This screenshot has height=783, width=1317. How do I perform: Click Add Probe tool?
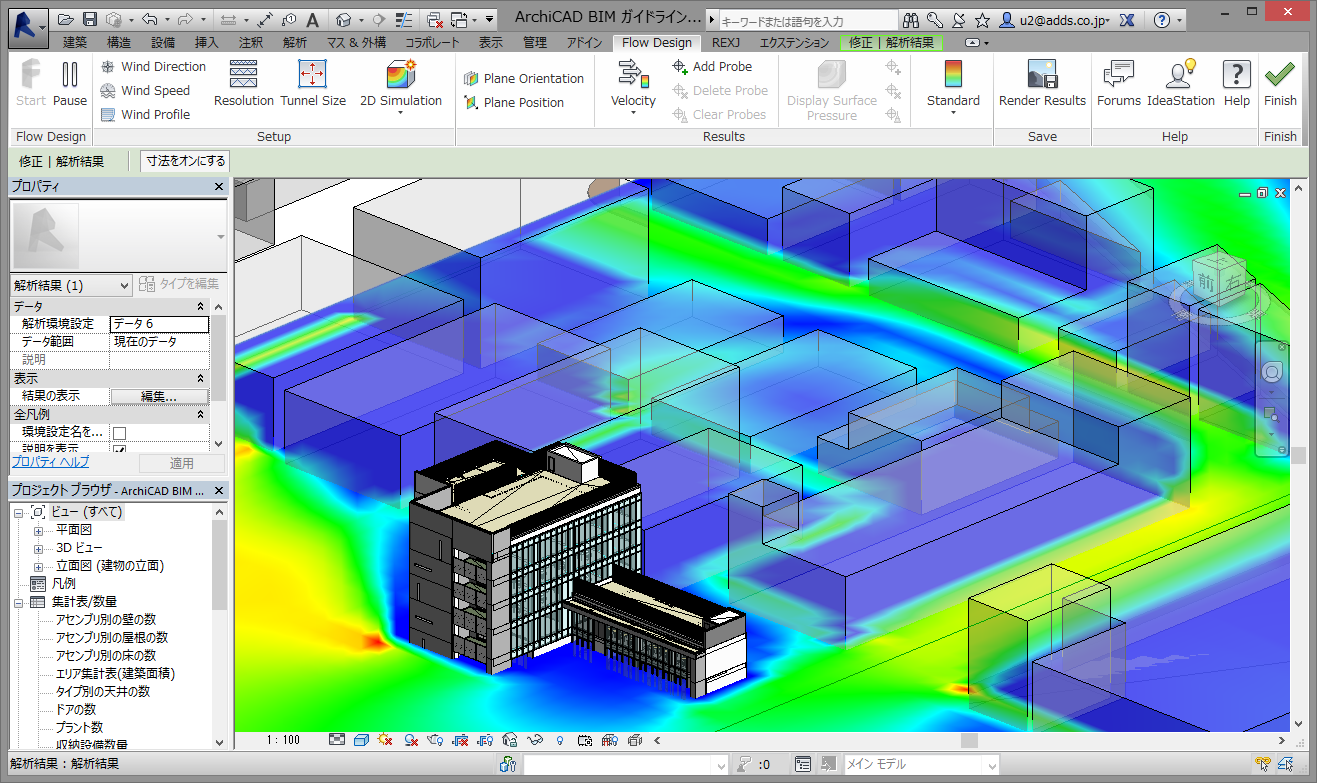tap(712, 67)
